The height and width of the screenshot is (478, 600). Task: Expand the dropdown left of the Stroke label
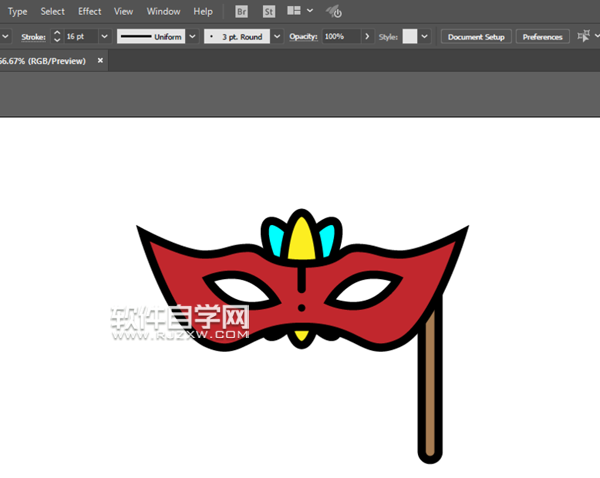(x=5, y=36)
